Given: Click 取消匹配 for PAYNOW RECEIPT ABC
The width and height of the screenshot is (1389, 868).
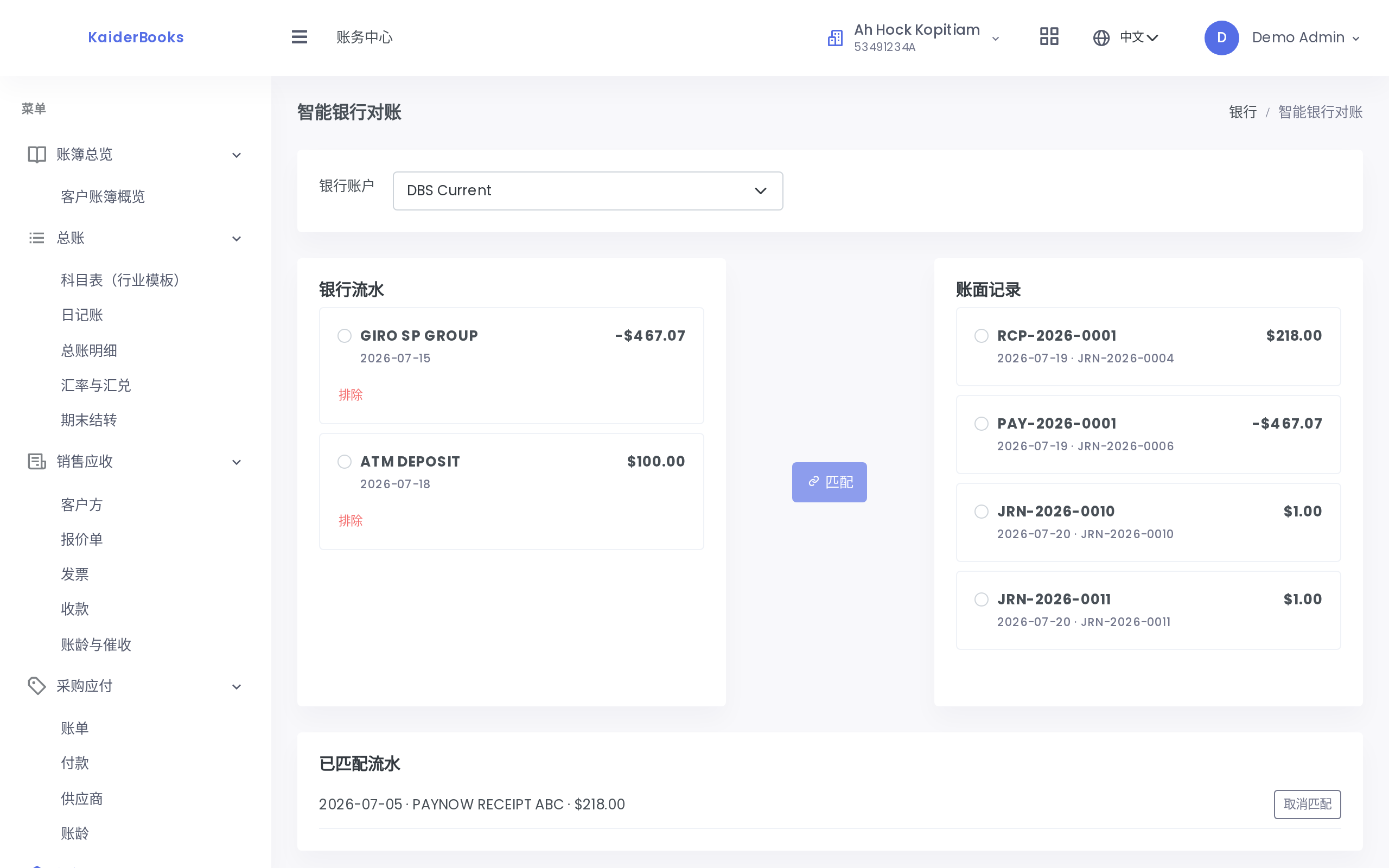Looking at the screenshot, I should pyautogui.click(x=1307, y=805).
